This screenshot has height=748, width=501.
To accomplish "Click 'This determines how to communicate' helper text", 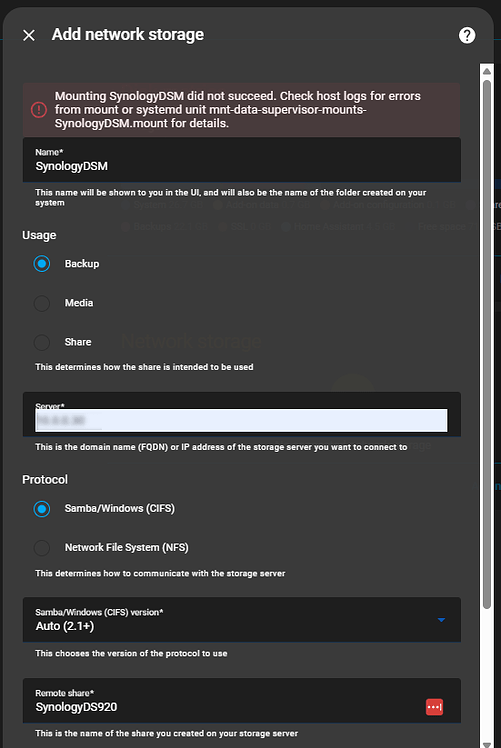I will pos(160,573).
